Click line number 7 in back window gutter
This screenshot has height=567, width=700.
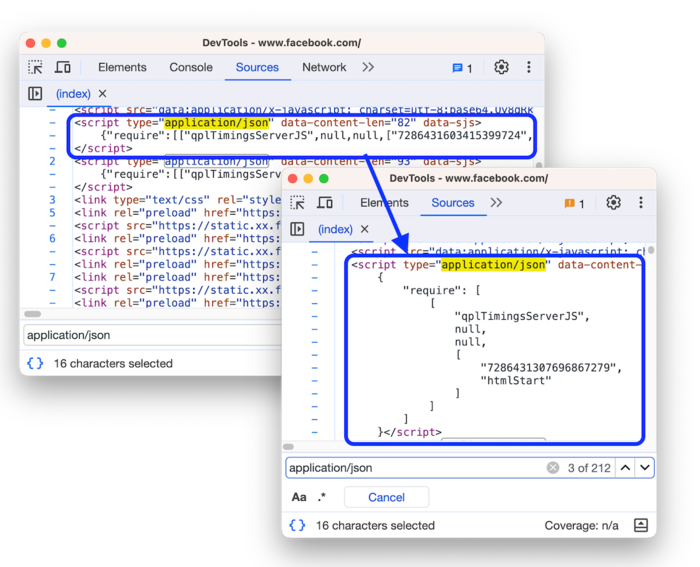click(52, 277)
